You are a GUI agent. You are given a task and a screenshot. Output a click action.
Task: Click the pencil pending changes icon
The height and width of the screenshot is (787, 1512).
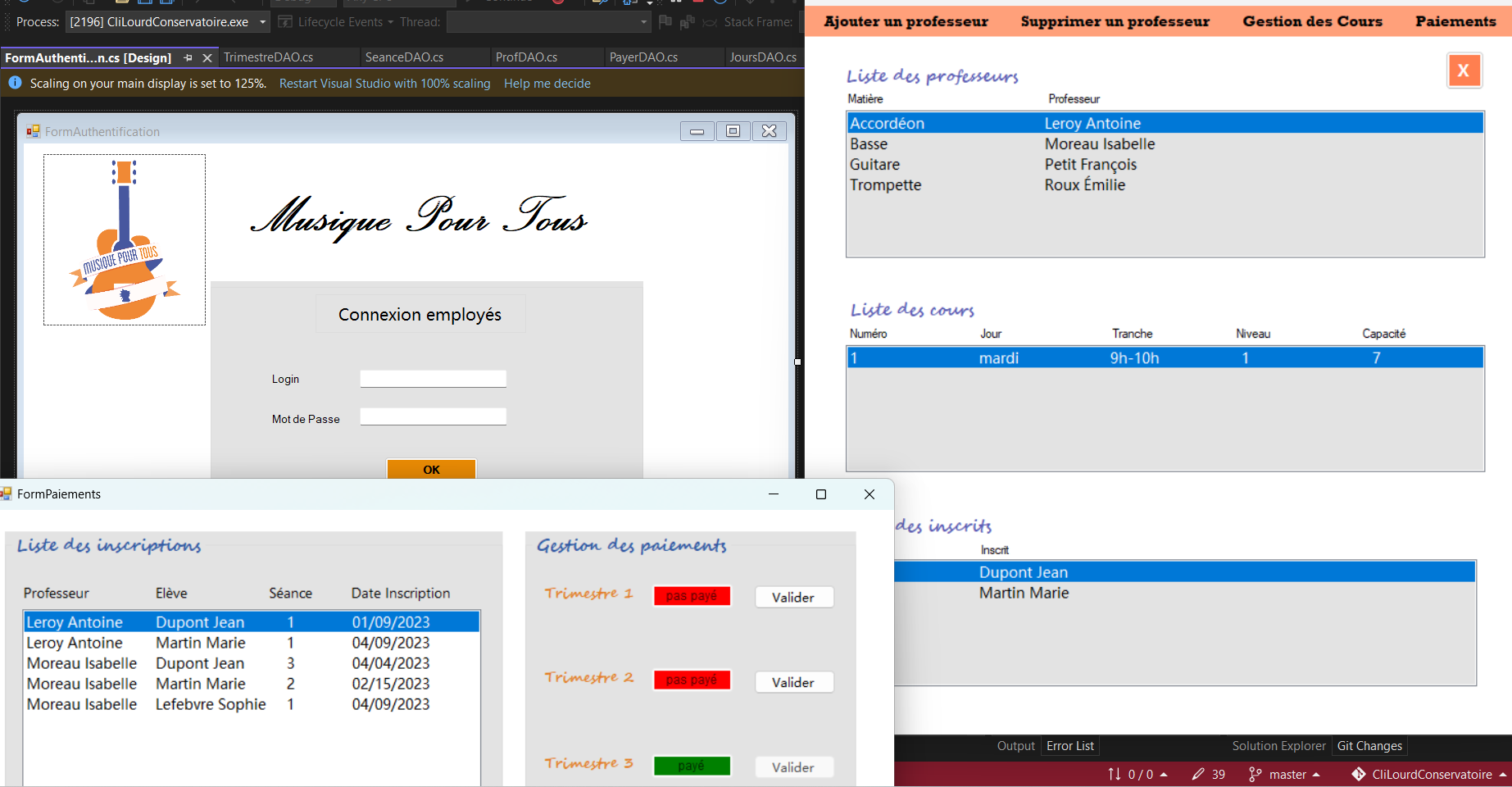coord(1198,774)
